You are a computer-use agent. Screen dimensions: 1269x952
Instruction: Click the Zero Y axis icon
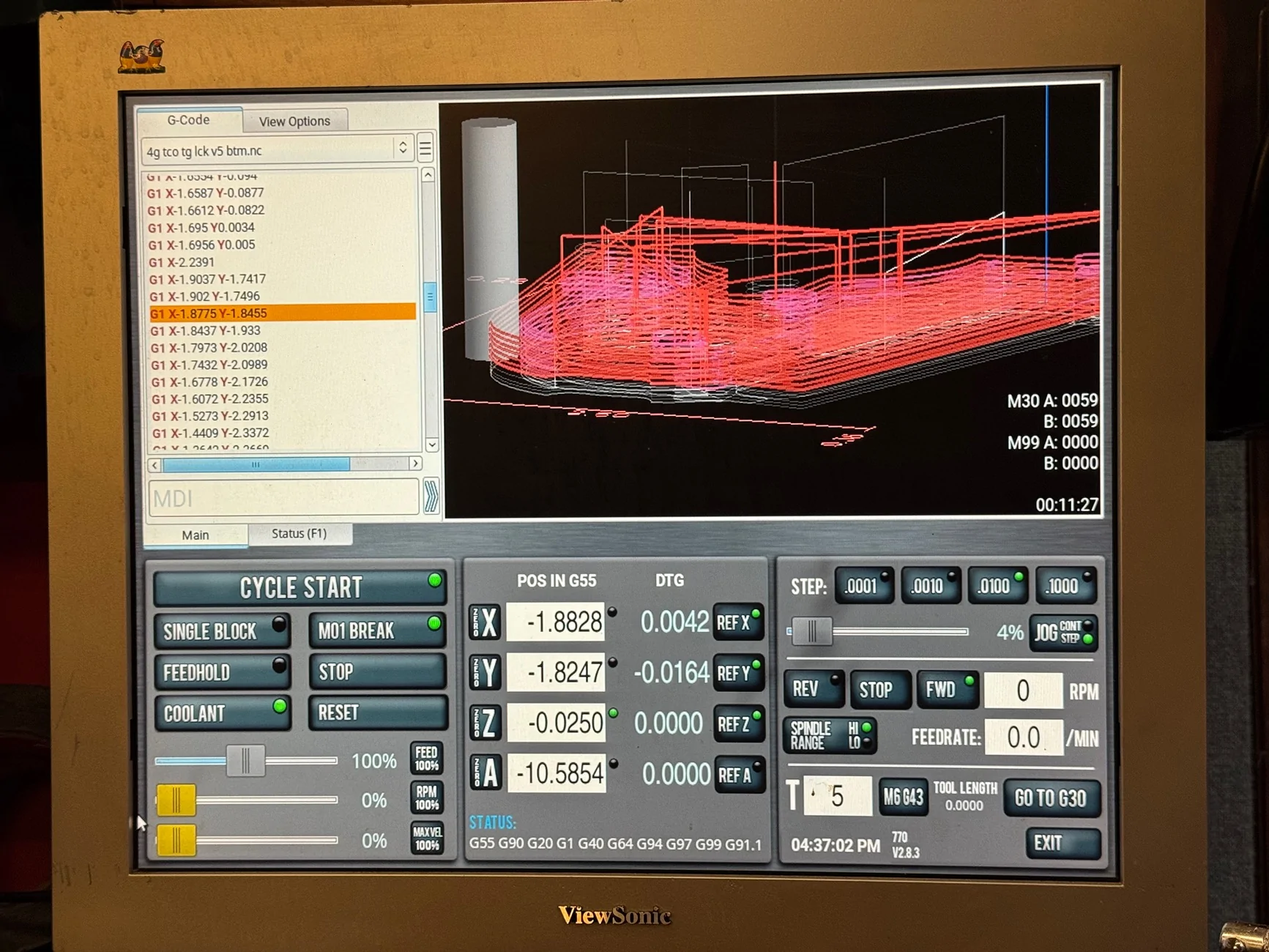click(485, 672)
